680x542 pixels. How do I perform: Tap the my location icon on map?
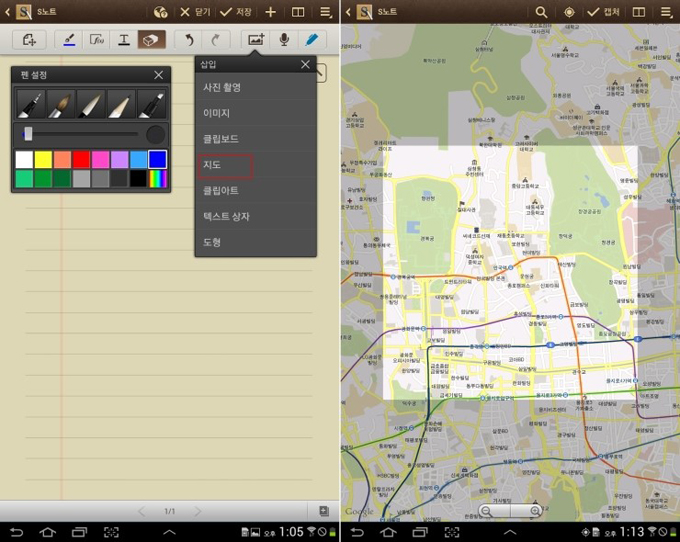[570, 12]
